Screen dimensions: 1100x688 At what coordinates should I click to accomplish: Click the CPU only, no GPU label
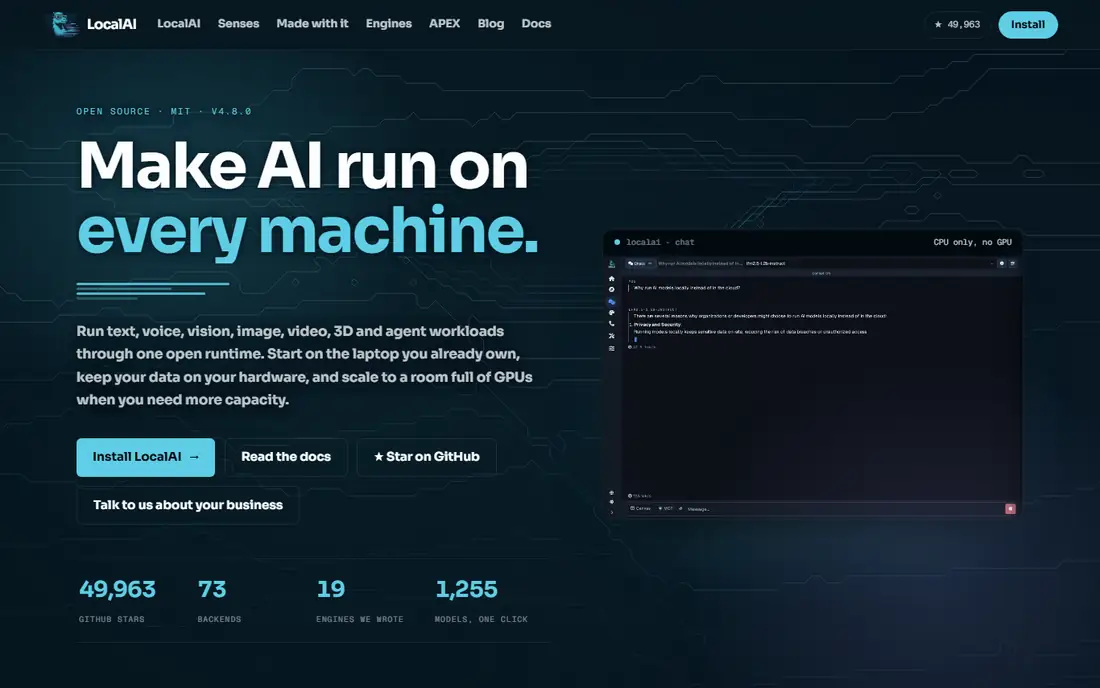(x=972, y=243)
